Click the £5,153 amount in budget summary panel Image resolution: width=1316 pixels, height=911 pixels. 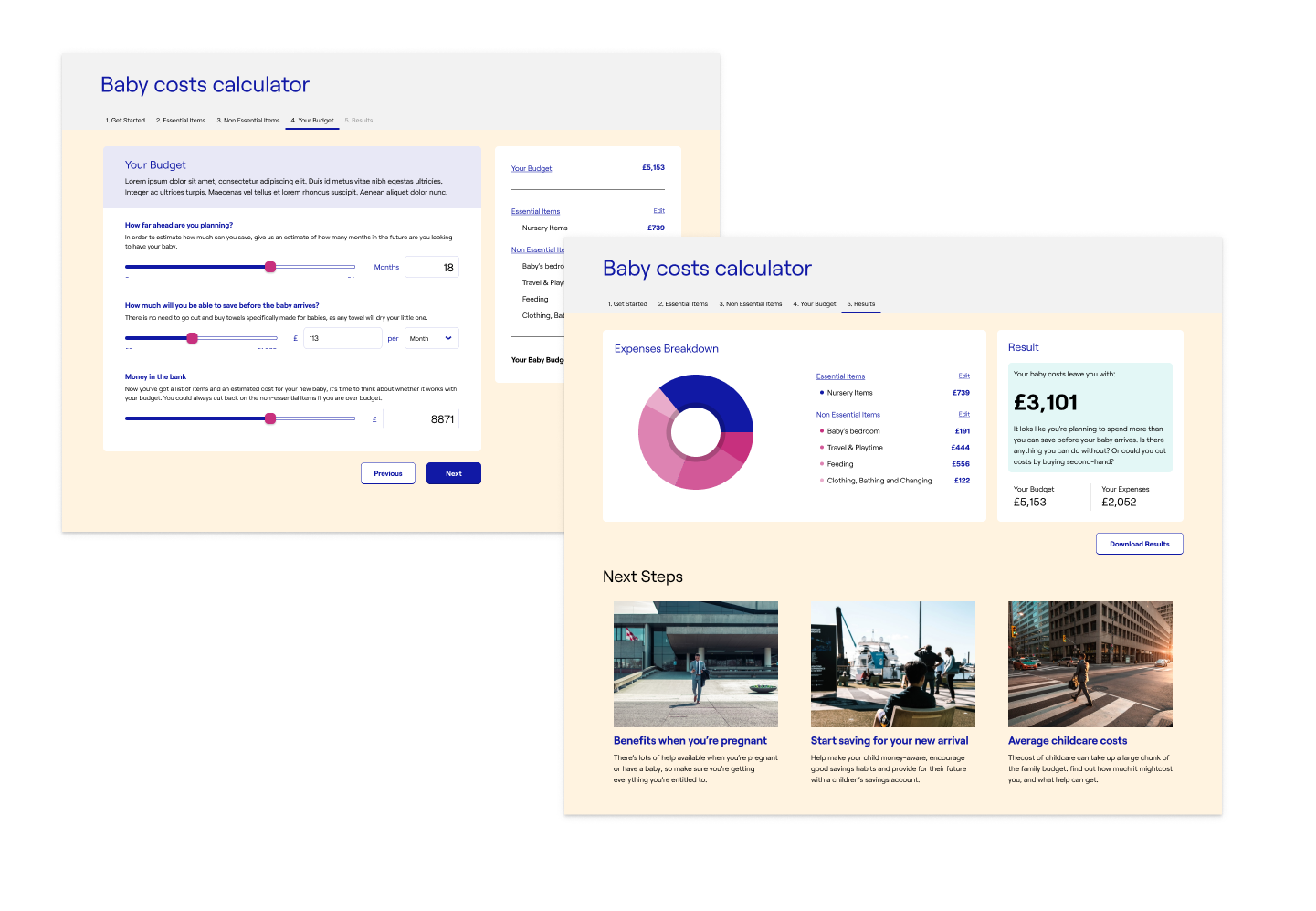click(x=653, y=168)
